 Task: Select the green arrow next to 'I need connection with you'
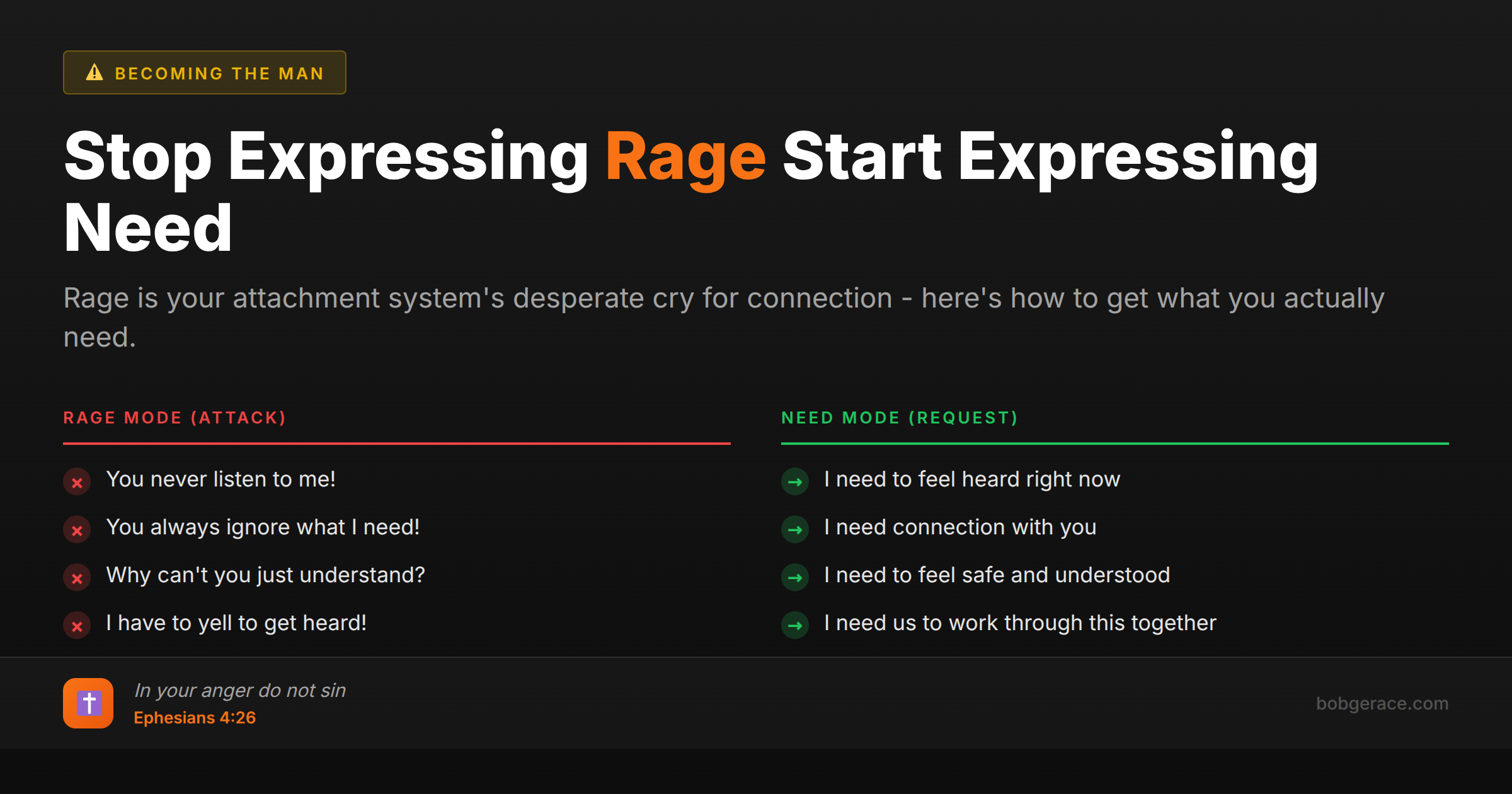[795, 529]
